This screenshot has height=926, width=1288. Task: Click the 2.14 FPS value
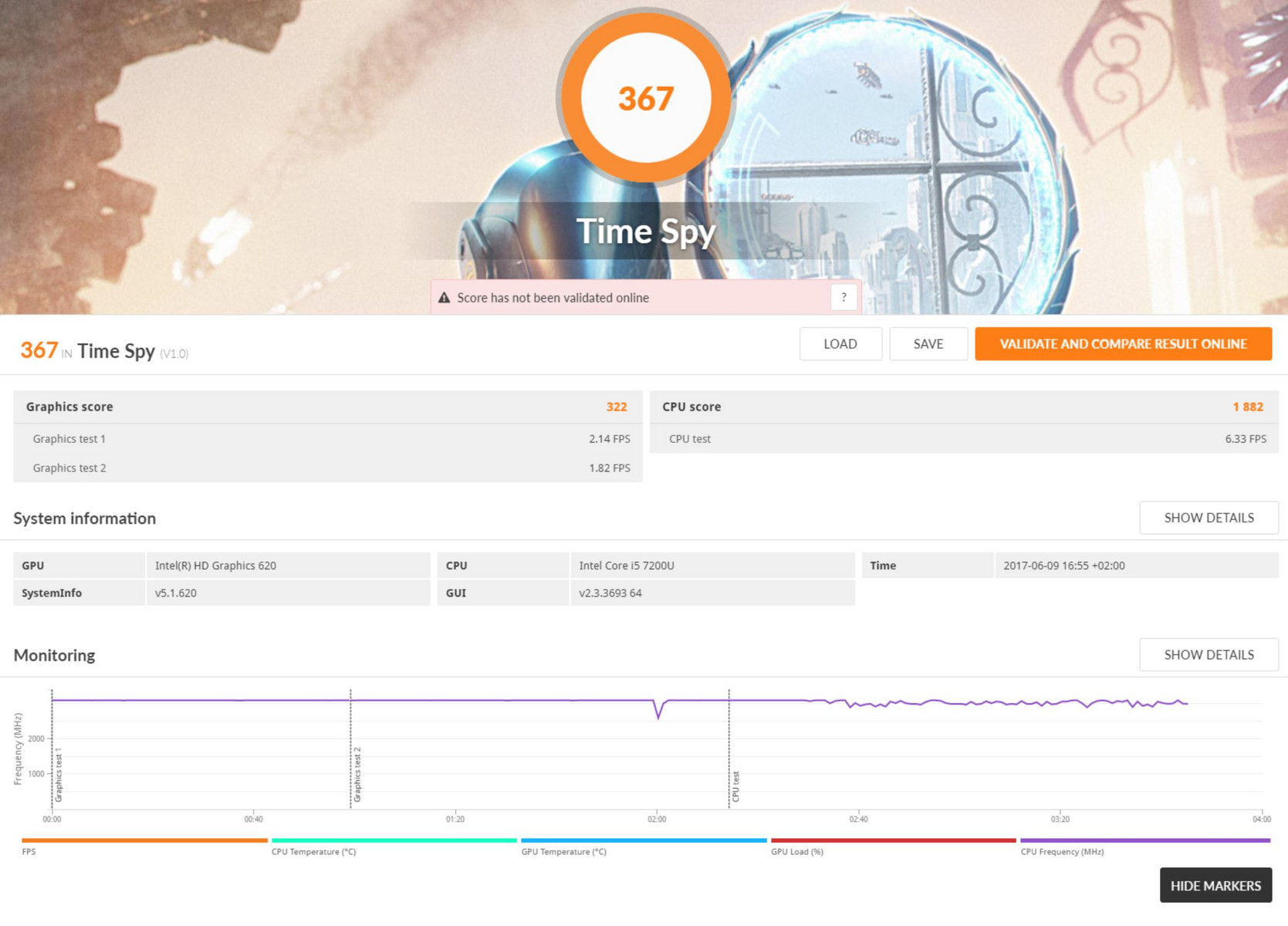[610, 439]
